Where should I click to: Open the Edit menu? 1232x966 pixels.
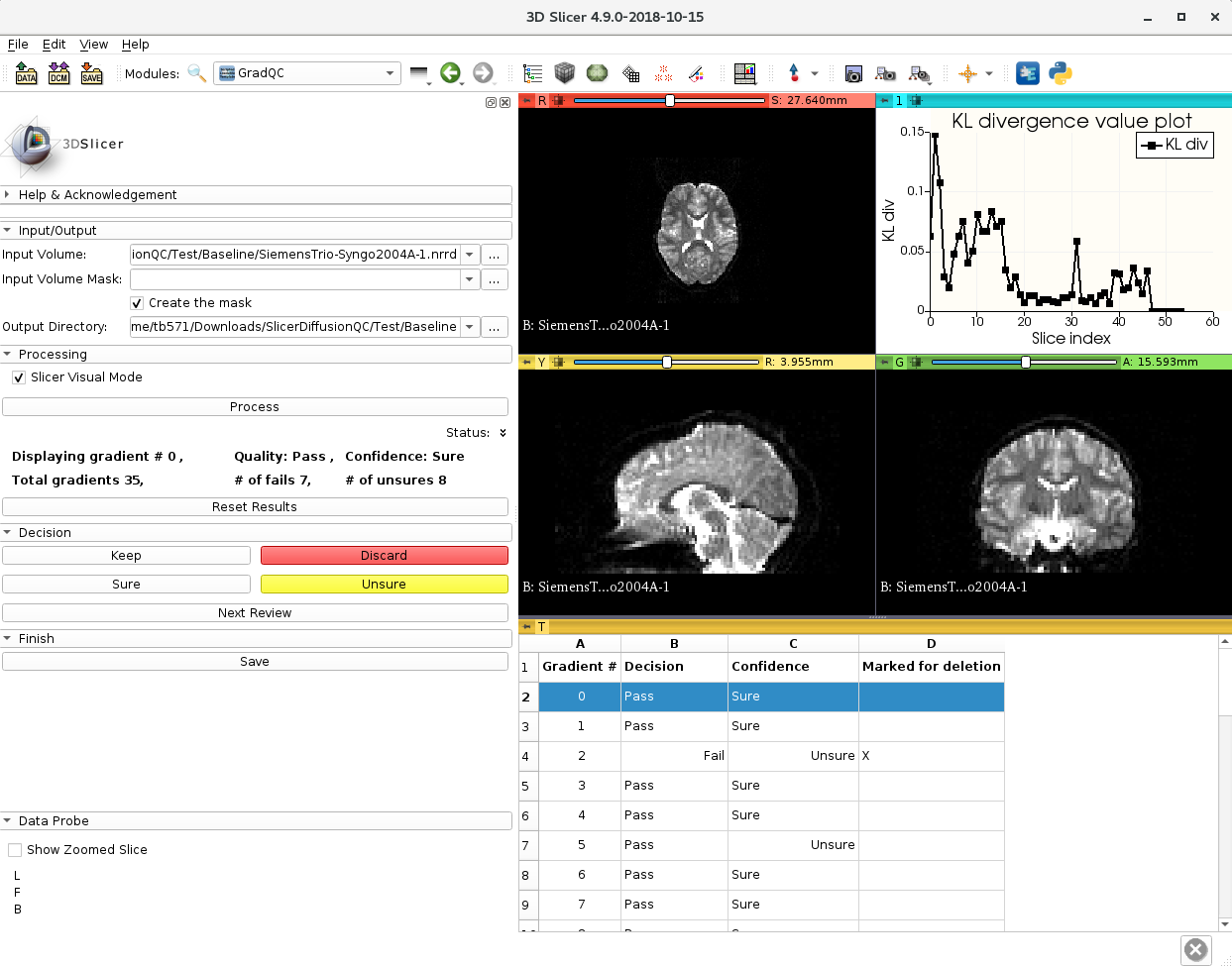[54, 45]
